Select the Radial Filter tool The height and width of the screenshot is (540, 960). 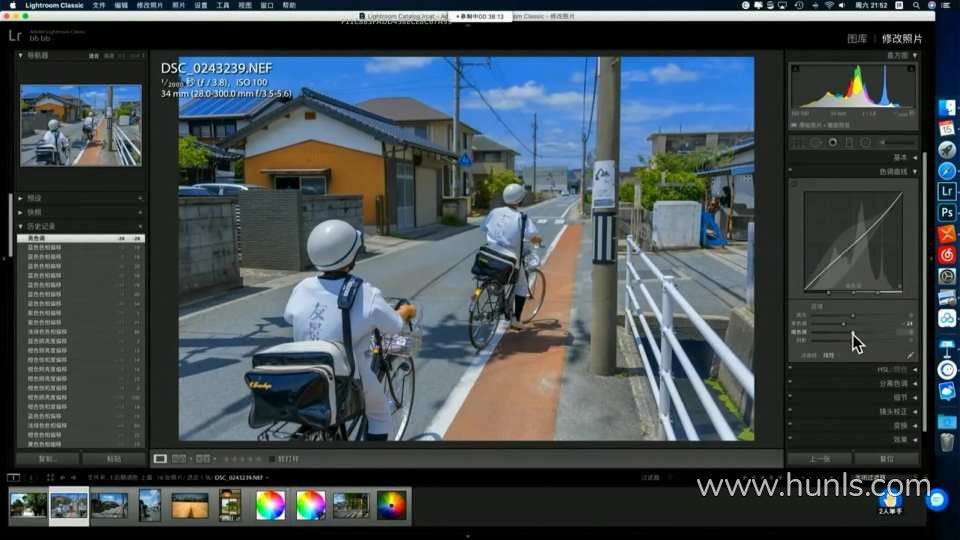[866, 143]
